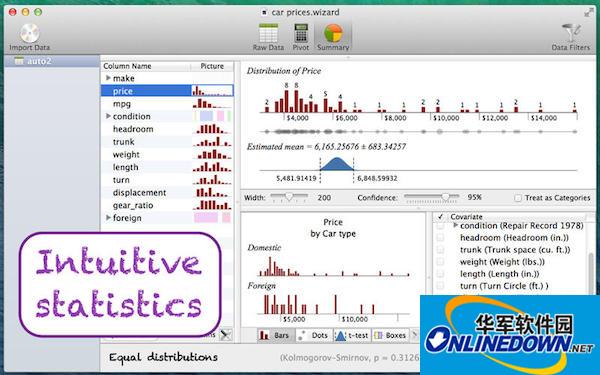Check the condition (Repair Record 1978) covariate
The image size is (600, 375).
tap(440, 226)
